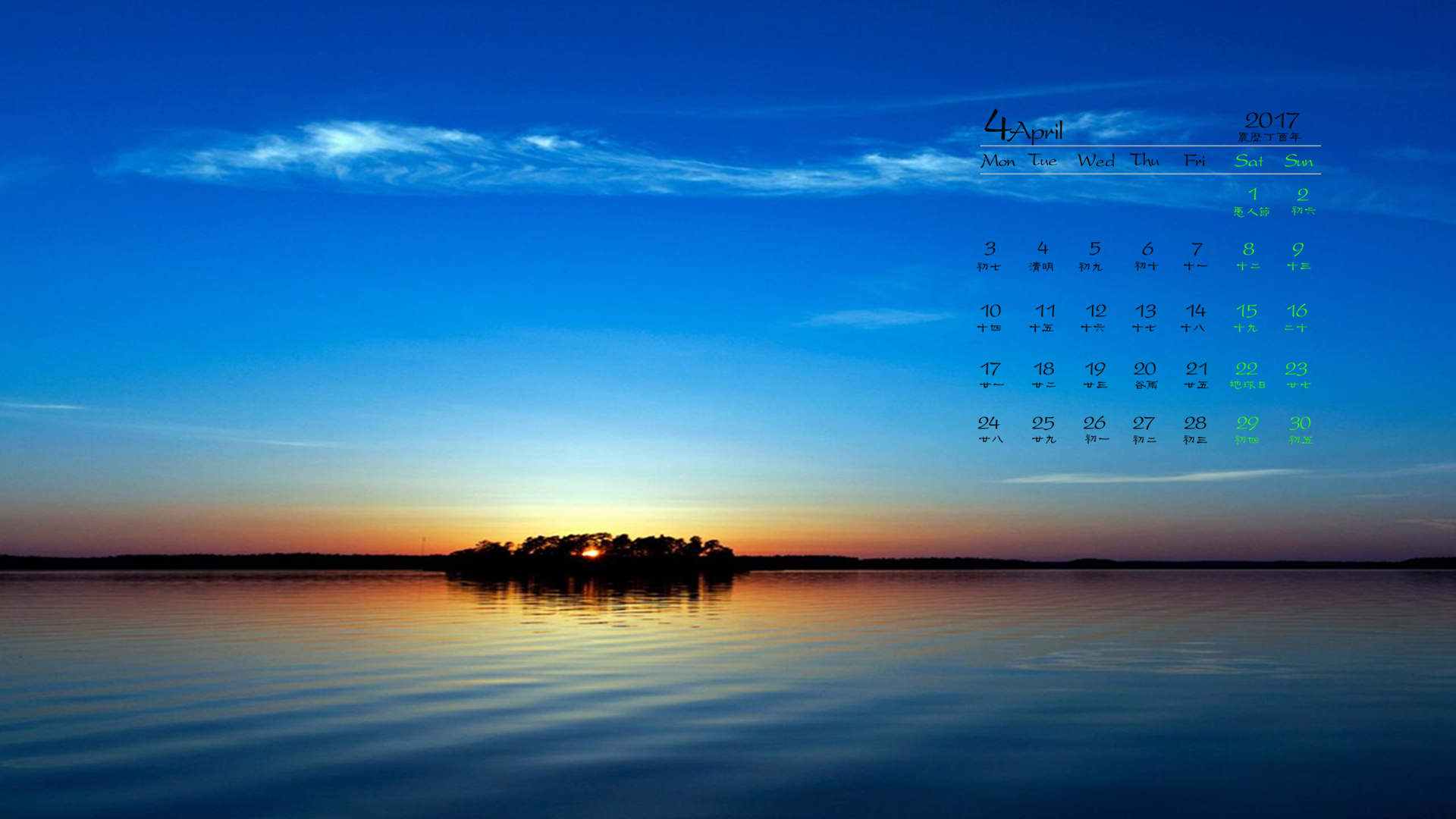The width and height of the screenshot is (1456, 819).
Task: Click calendar date 9
Action: pyautogui.click(x=1298, y=256)
